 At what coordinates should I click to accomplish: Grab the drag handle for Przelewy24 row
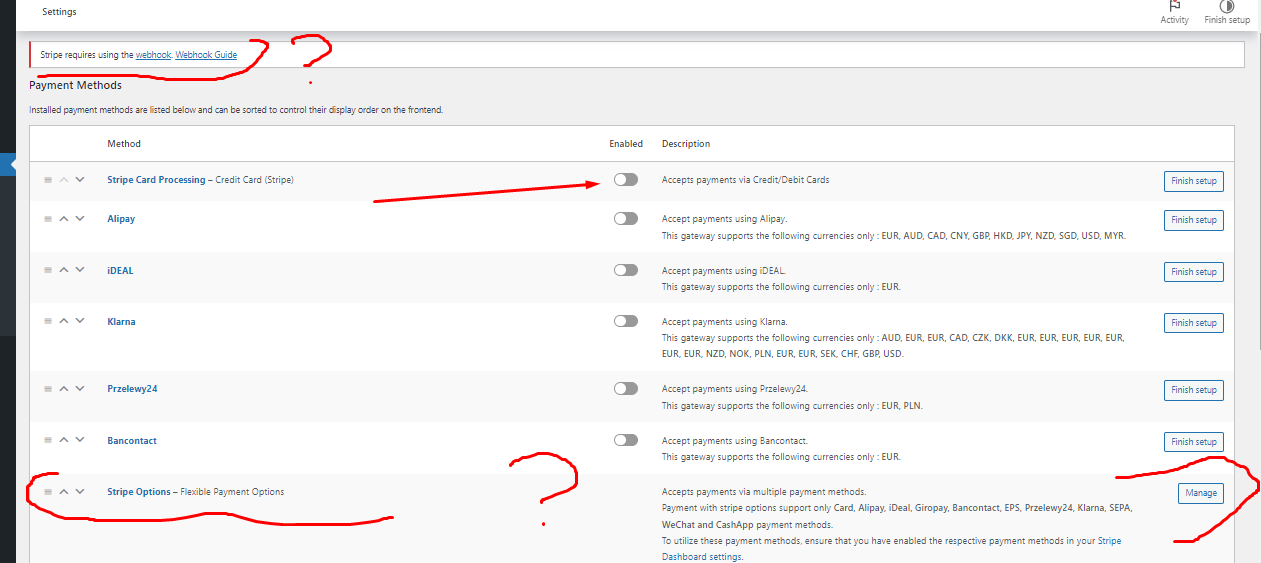tap(47, 389)
